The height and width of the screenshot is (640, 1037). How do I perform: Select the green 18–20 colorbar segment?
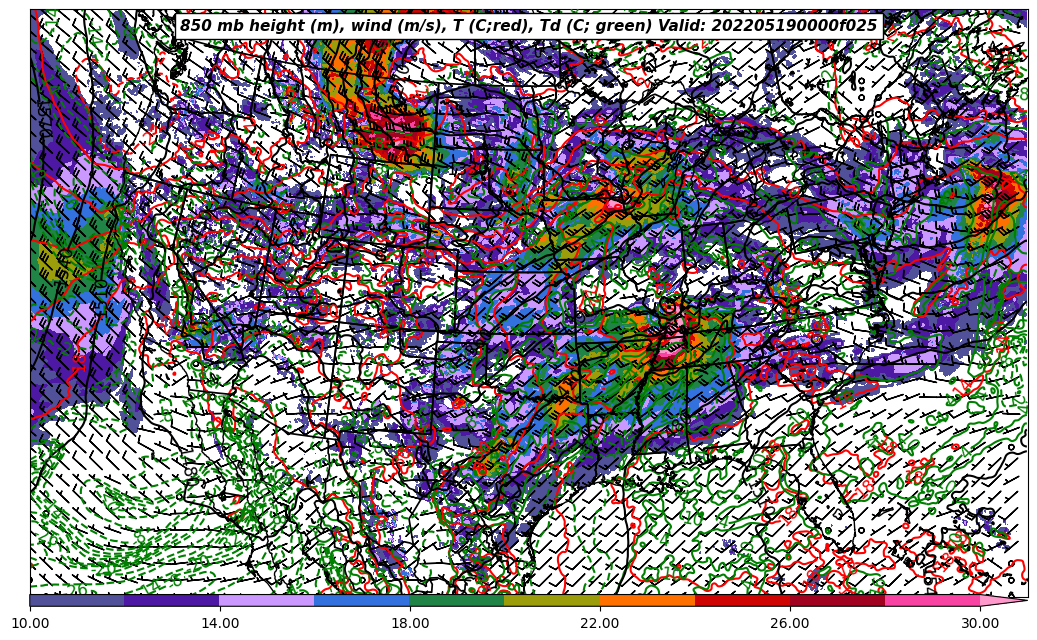(x=457, y=600)
